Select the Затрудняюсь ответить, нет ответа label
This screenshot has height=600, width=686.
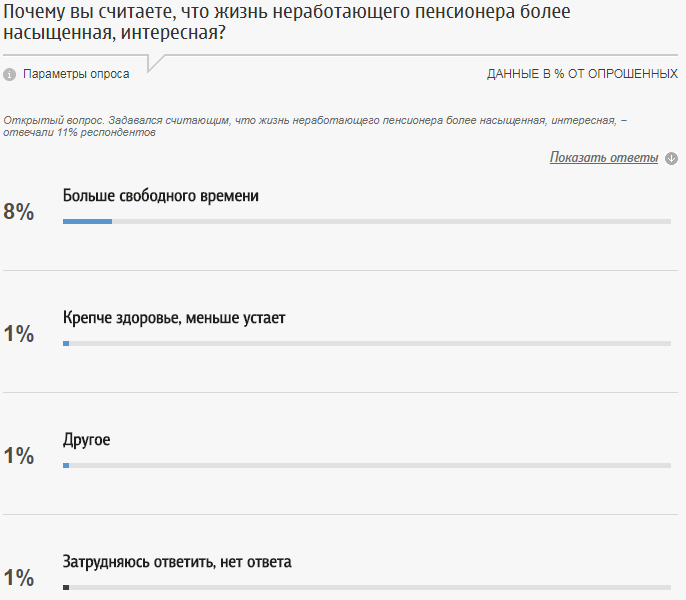(x=177, y=562)
